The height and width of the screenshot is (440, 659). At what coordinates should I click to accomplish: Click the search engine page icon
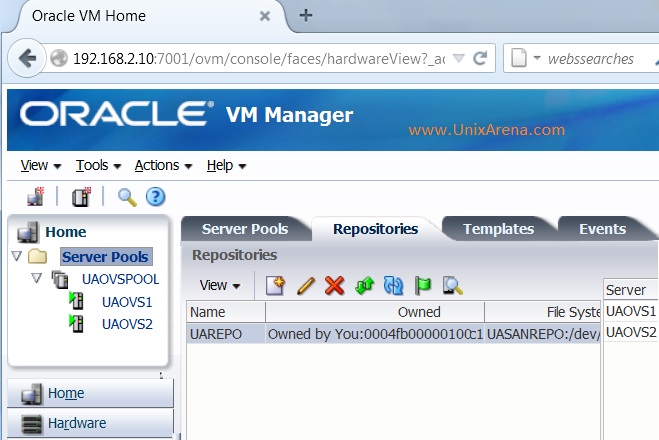pos(519,58)
